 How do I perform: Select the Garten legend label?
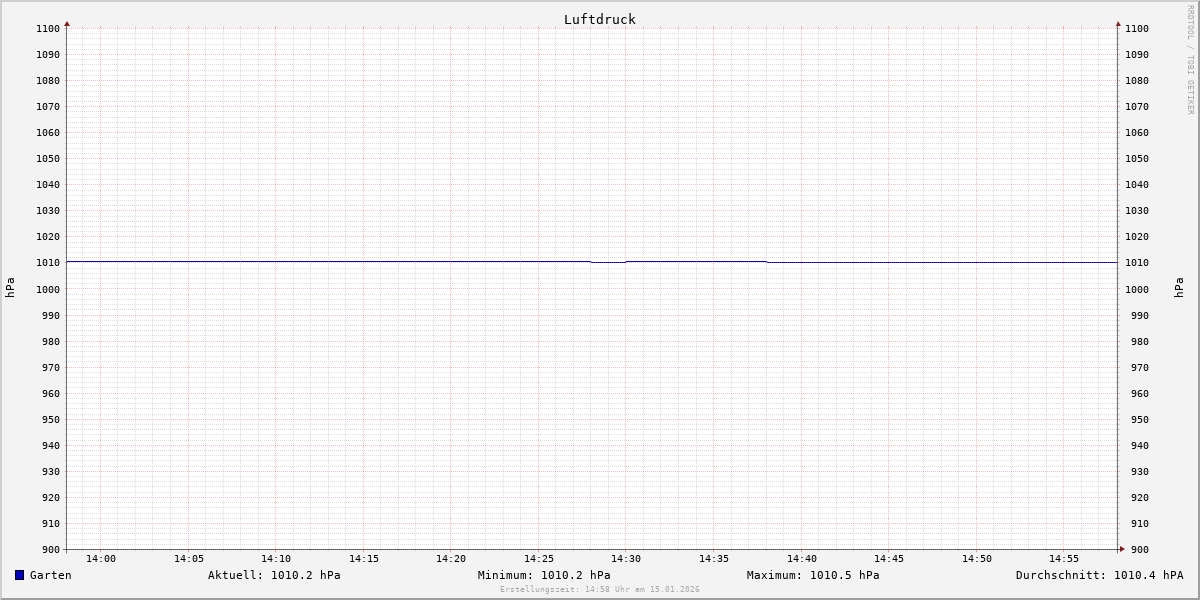[x=50, y=575]
